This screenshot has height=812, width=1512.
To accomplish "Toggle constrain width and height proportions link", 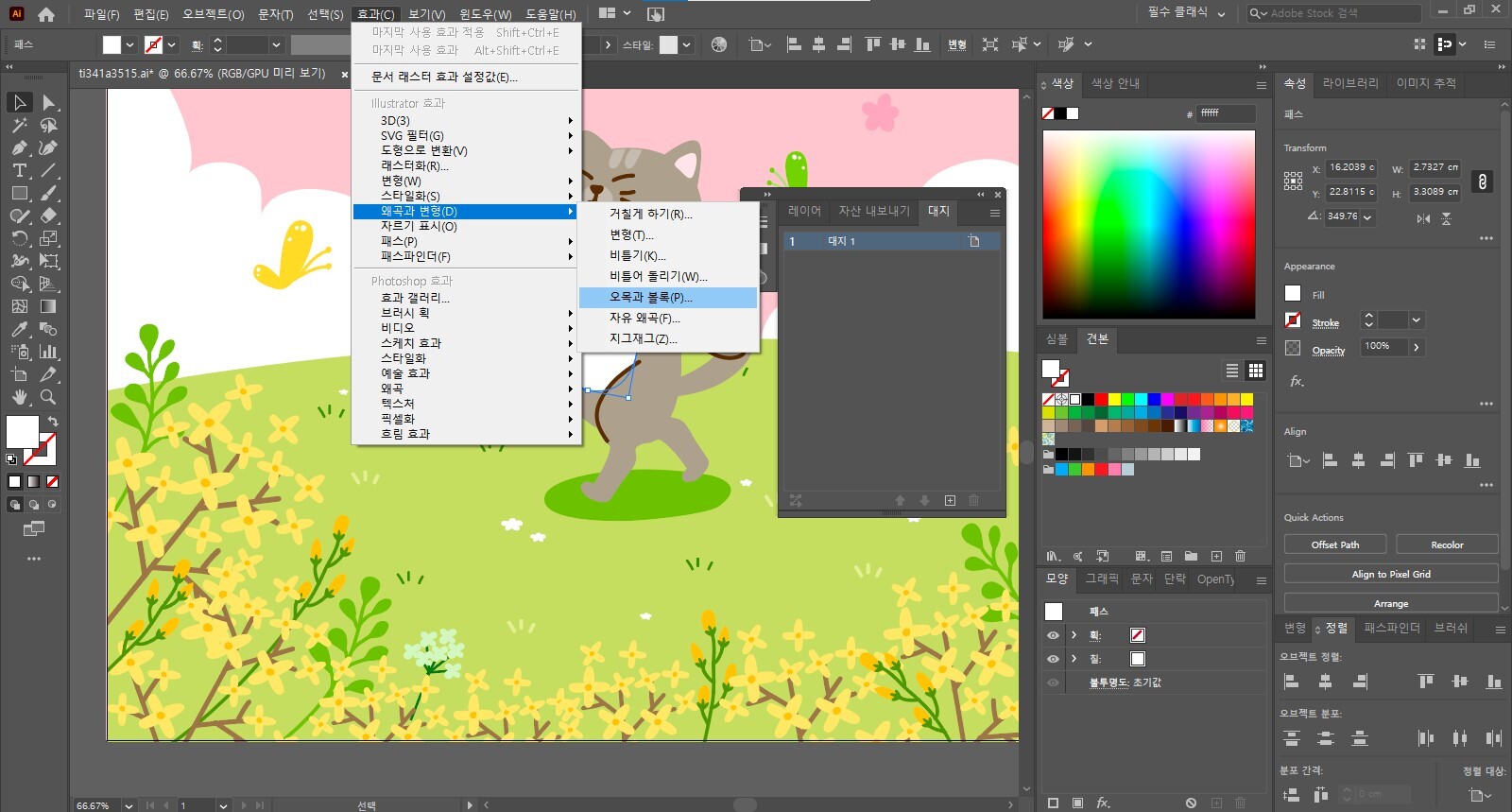I will point(1483,181).
